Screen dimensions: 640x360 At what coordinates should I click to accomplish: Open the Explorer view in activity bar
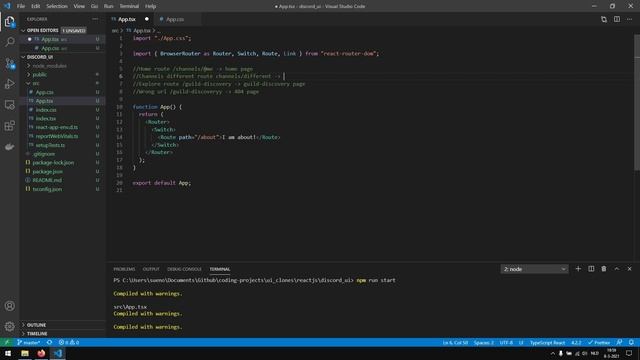9,22
